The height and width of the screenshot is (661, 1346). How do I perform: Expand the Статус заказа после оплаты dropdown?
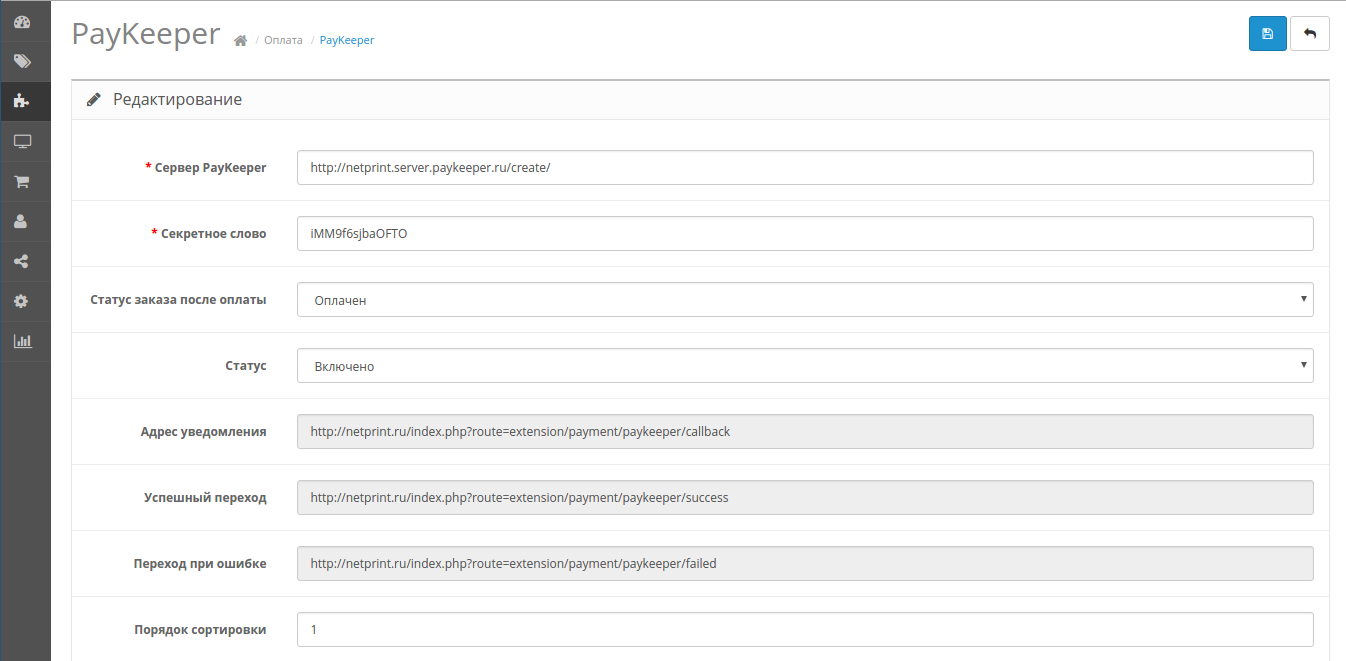click(805, 299)
